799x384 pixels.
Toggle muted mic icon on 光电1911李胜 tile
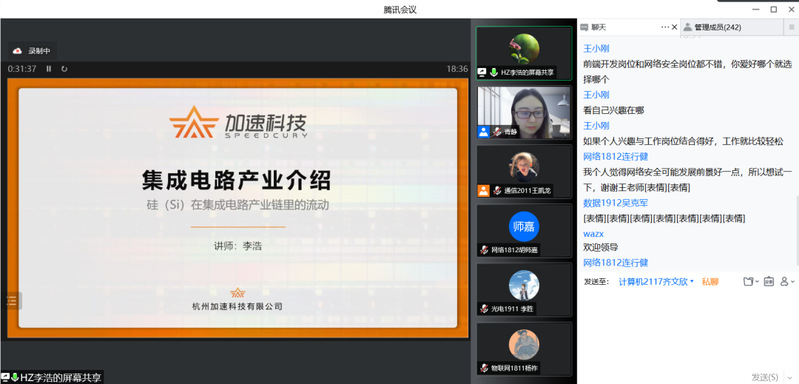[x=484, y=309]
